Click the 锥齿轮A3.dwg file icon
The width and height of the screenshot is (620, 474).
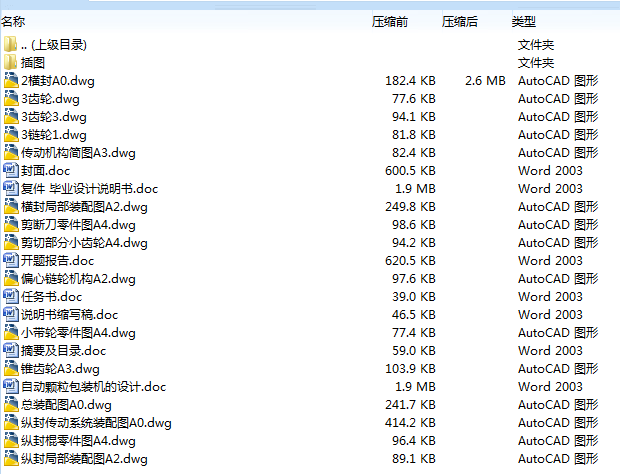(11, 368)
